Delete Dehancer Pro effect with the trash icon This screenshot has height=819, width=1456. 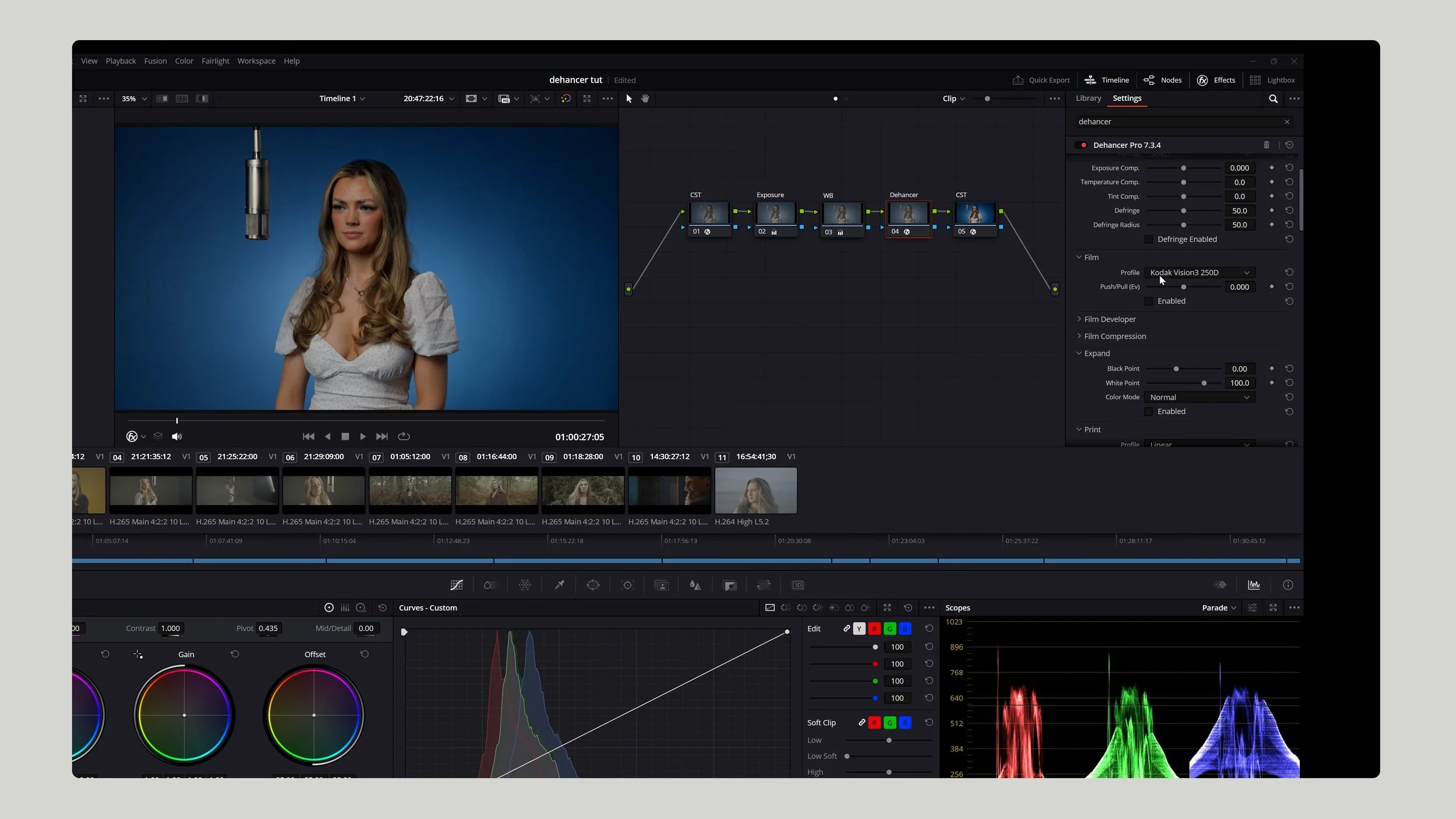point(1266,145)
